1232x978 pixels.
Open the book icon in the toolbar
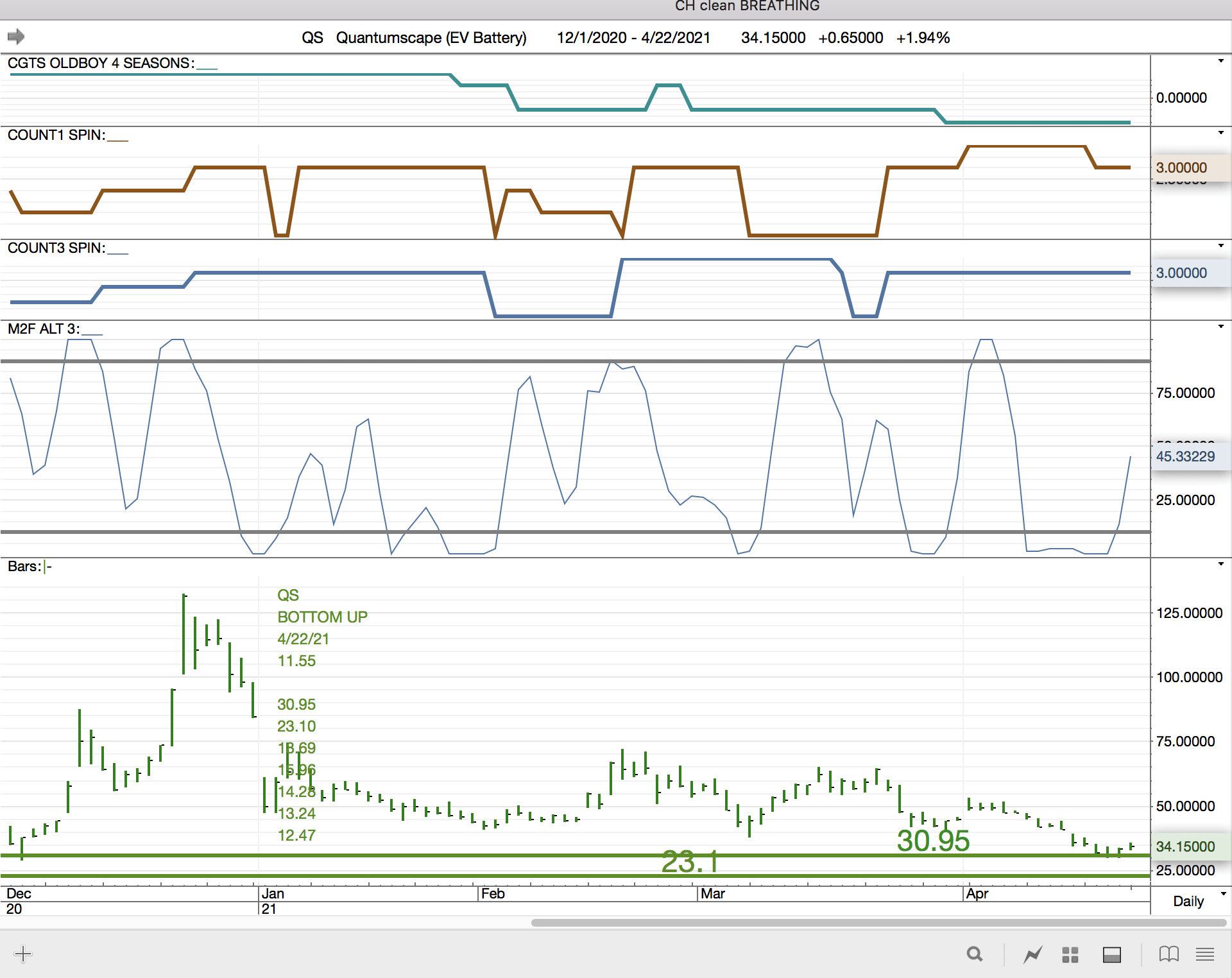point(1168,954)
